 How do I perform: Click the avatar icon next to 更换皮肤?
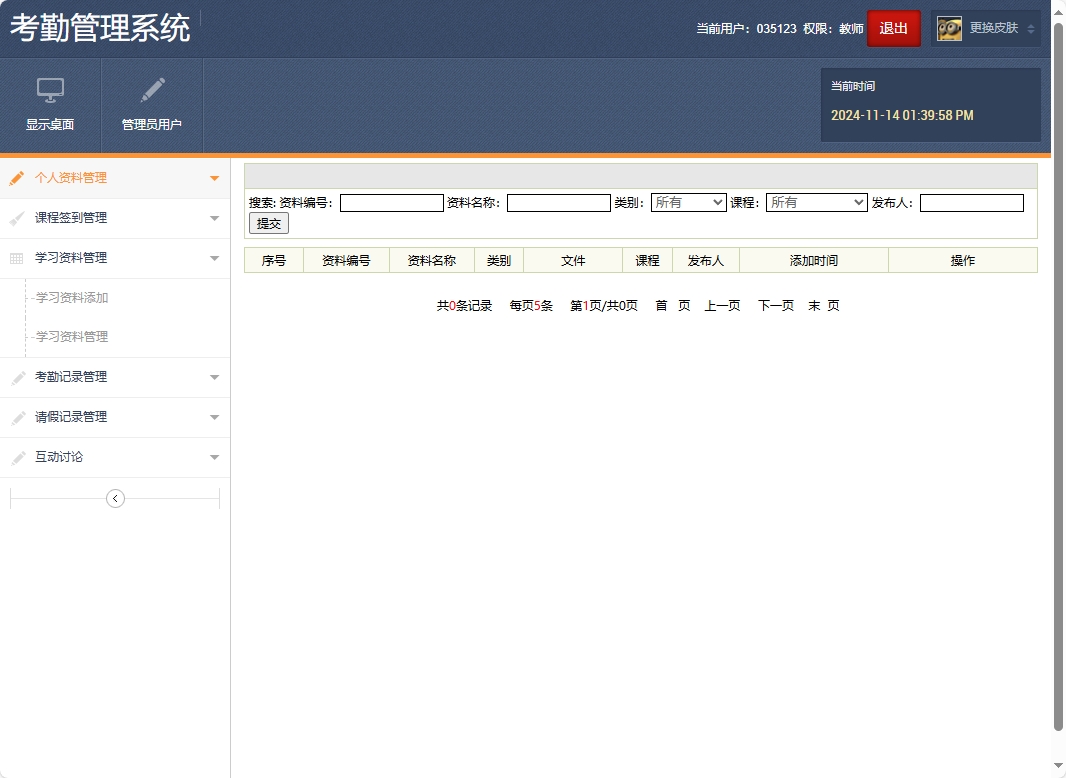click(x=949, y=28)
